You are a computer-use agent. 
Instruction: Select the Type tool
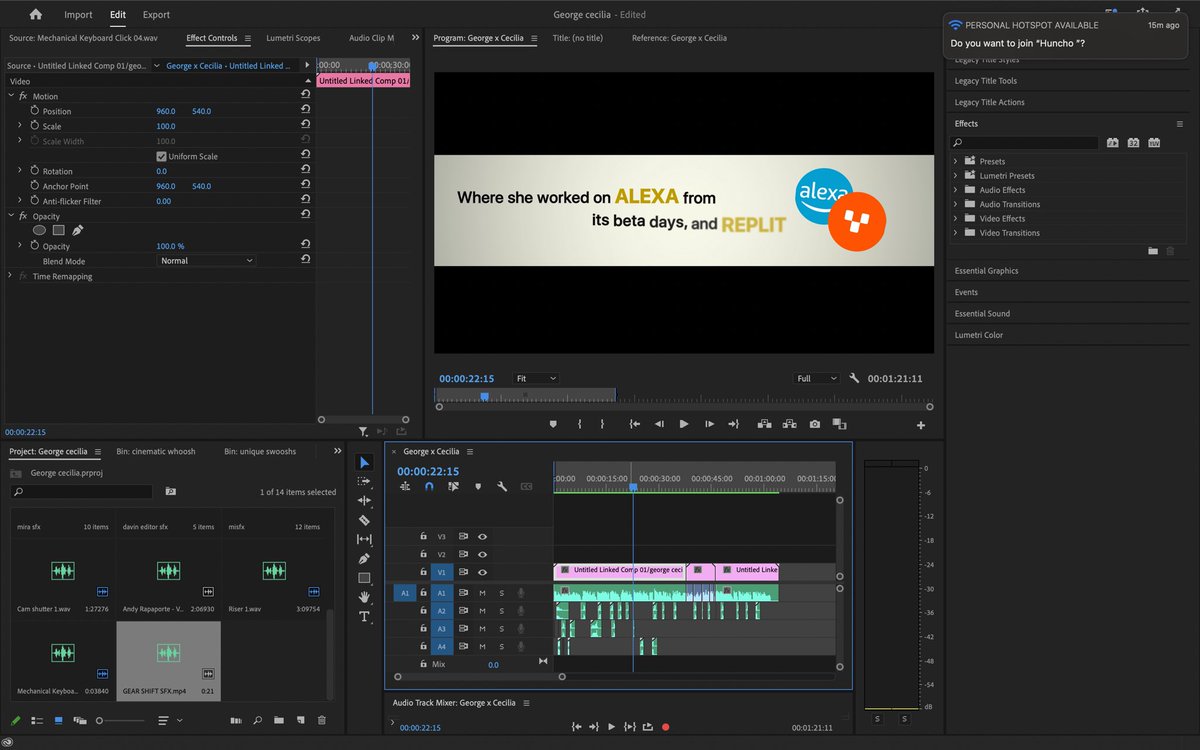pyautogui.click(x=364, y=617)
